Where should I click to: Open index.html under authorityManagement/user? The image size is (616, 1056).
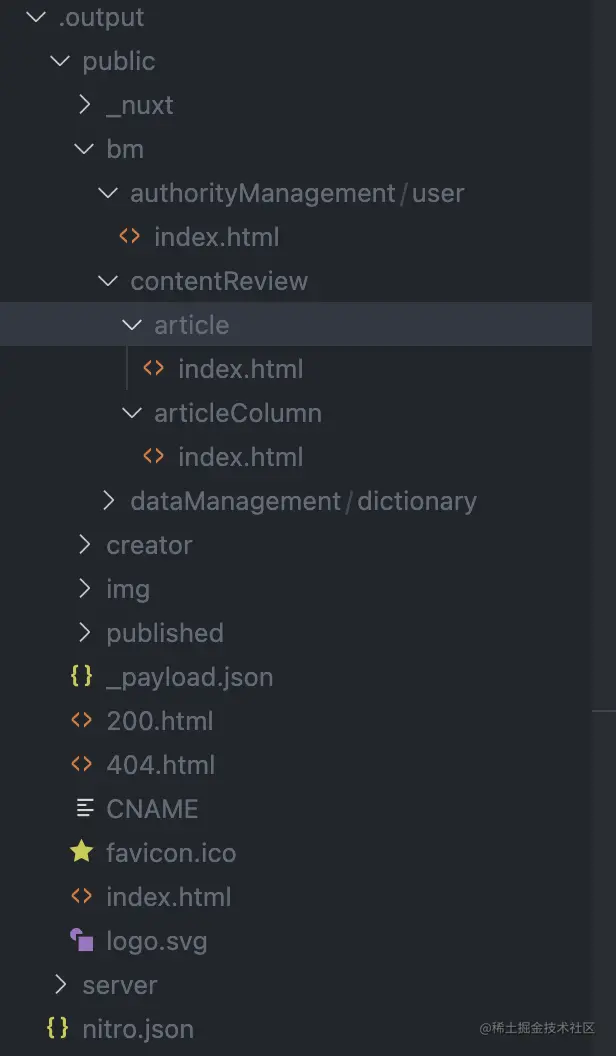click(x=216, y=236)
